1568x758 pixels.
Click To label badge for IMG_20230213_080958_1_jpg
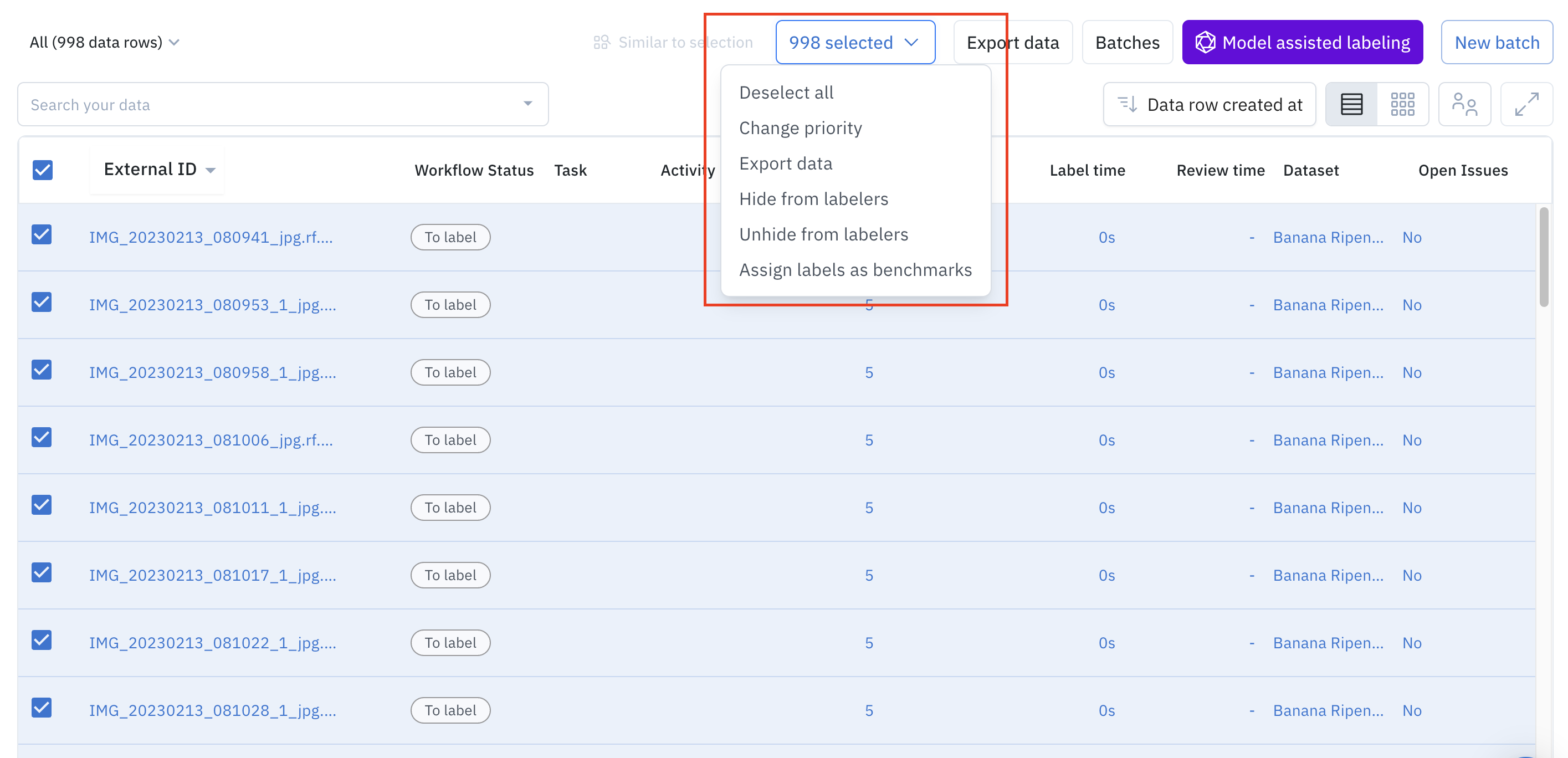(x=450, y=372)
